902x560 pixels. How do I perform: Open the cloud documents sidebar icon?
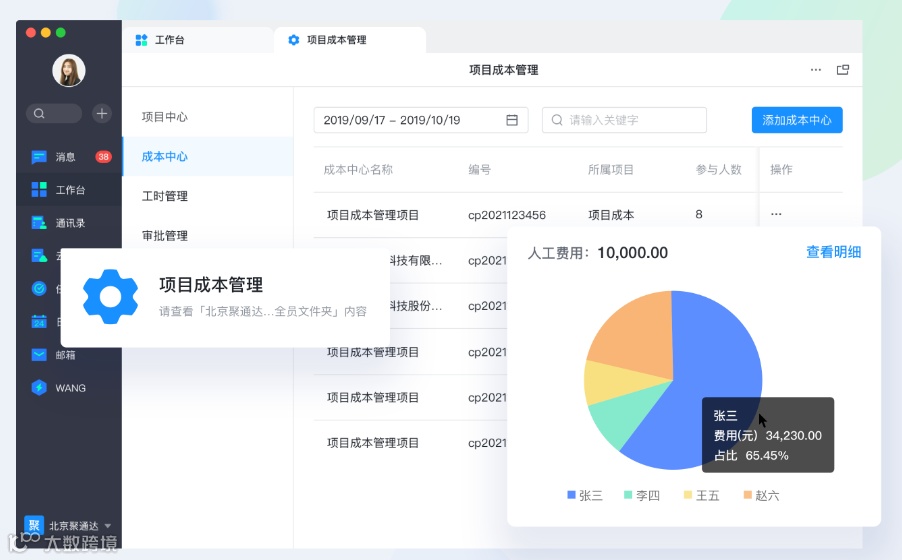(39, 256)
